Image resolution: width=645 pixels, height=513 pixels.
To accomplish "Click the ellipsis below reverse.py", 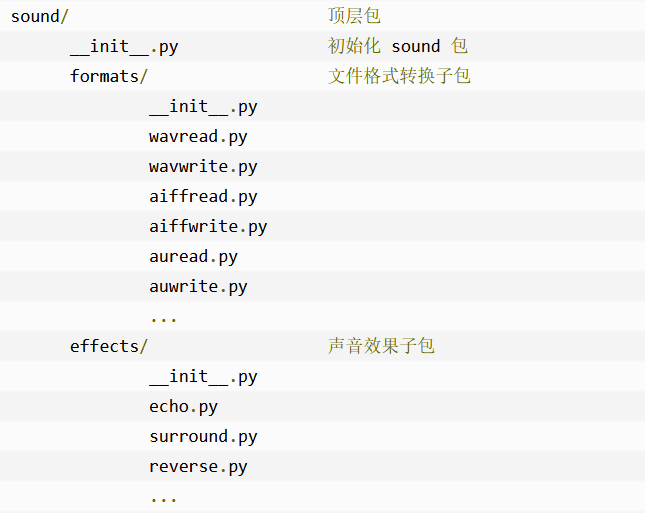I will click(163, 498).
